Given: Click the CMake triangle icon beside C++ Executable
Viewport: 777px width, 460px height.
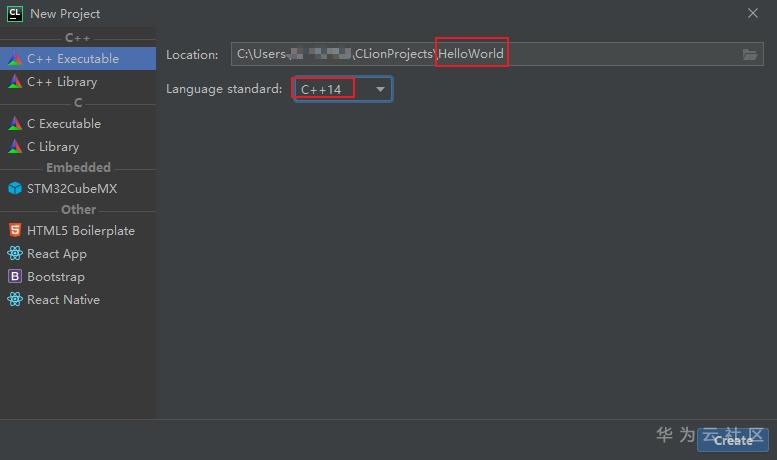Looking at the screenshot, I should click(x=15, y=58).
